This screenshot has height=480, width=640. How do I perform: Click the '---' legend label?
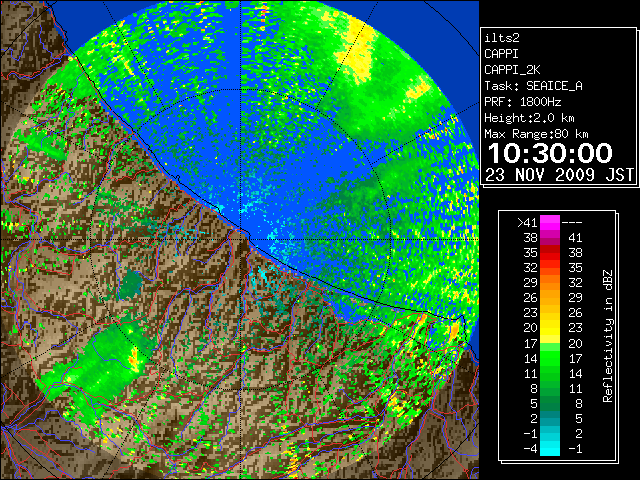(572, 223)
